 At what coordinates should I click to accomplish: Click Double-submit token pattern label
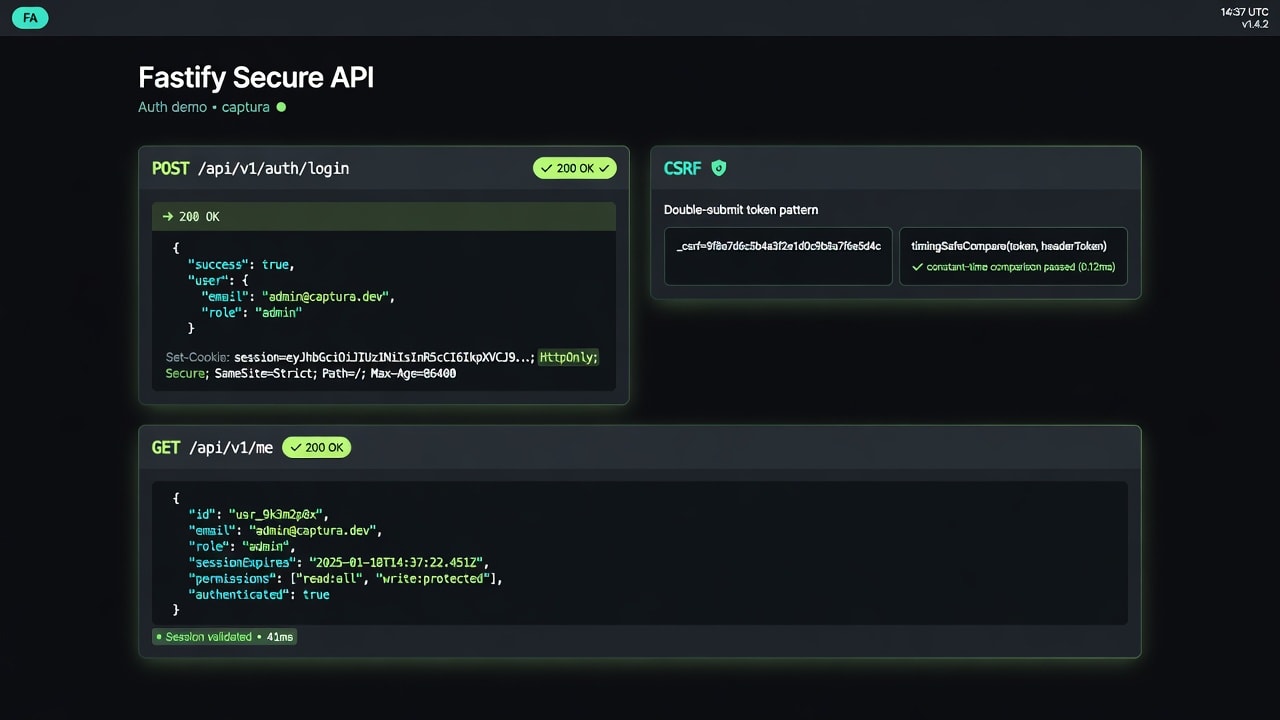[x=741, y=210]
